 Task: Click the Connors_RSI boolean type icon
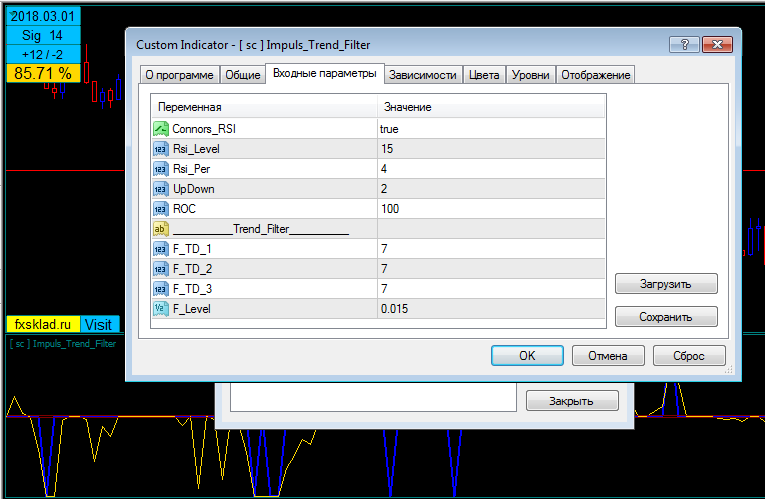pos(161,129)
